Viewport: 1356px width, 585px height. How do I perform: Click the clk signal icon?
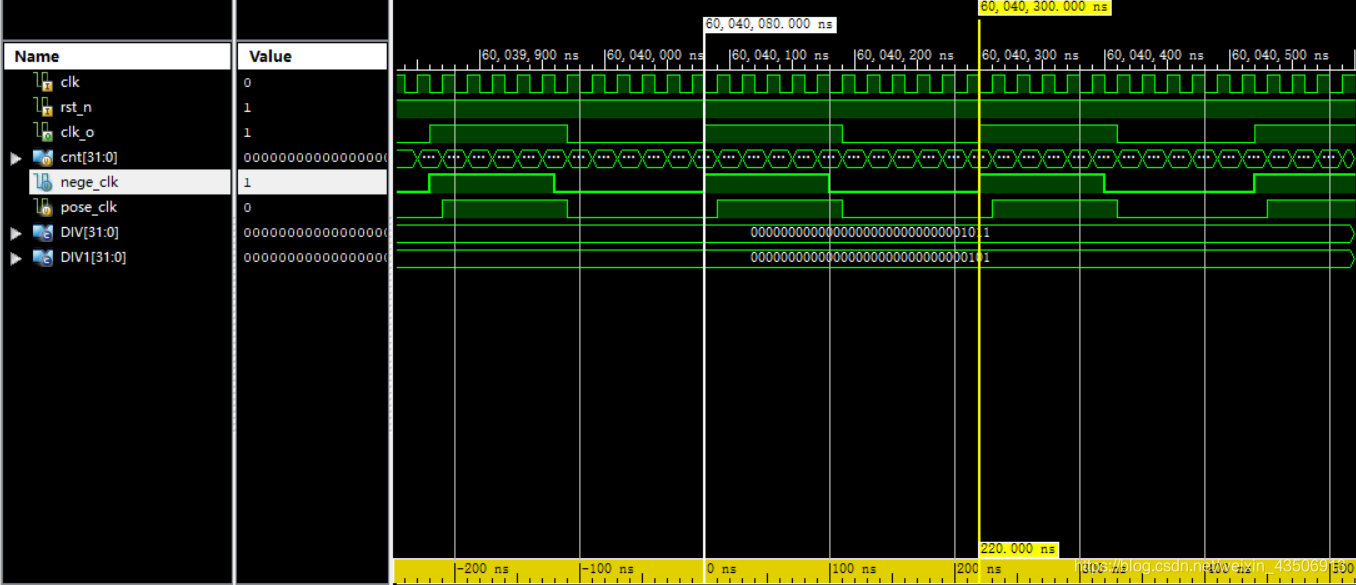pos(43,82)
